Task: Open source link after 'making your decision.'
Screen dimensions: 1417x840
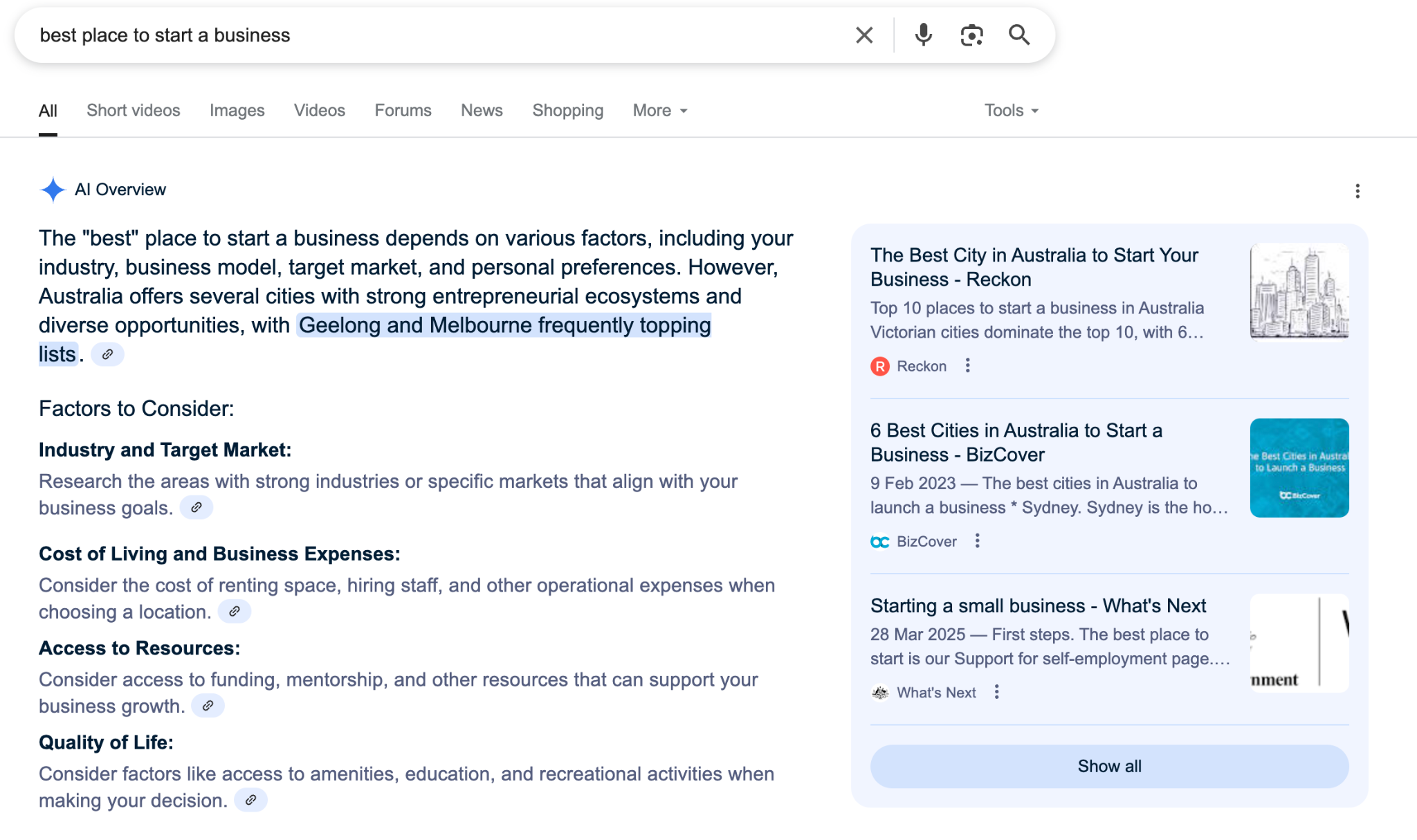Action: coord(250,800)
